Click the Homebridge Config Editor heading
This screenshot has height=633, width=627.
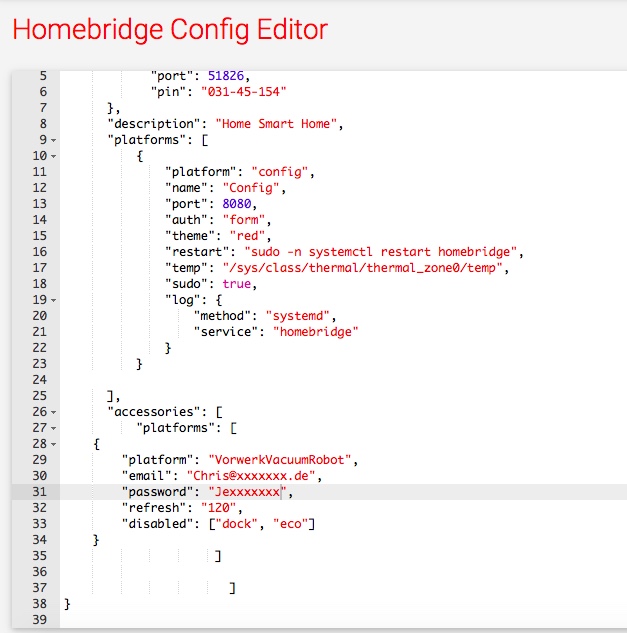(169, 29)
